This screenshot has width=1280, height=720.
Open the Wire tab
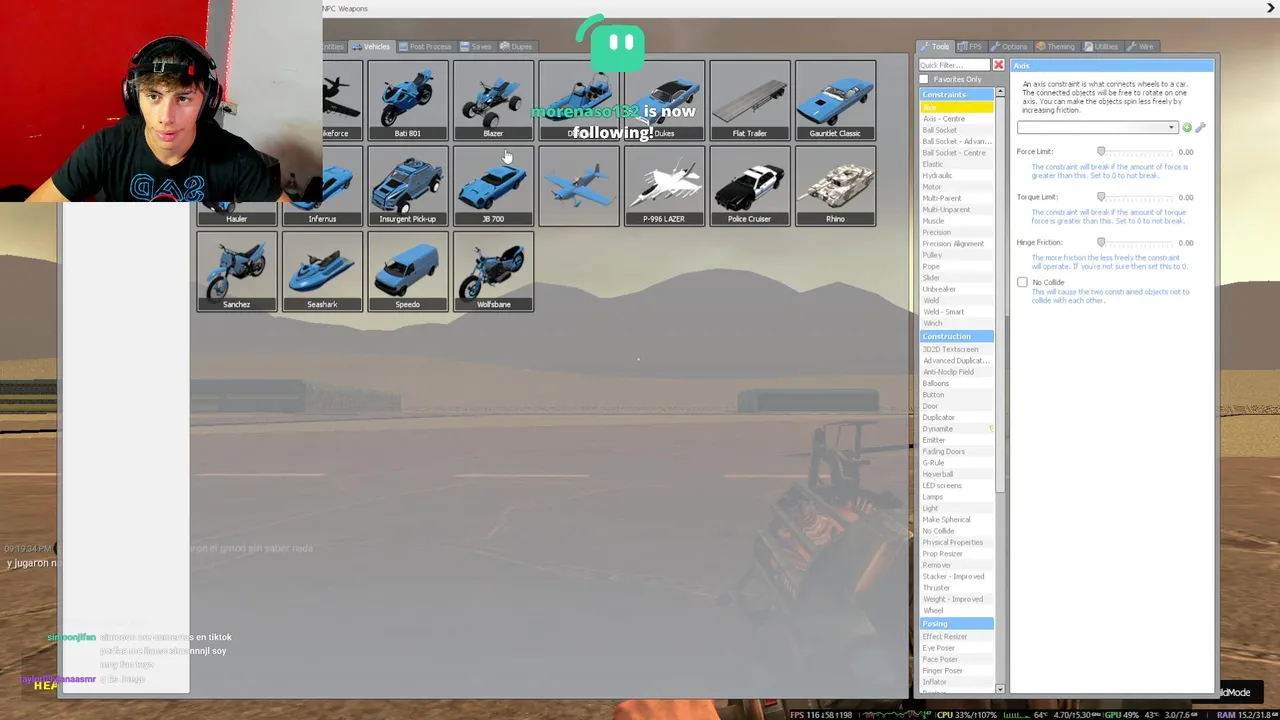[x=1140, y=46]
